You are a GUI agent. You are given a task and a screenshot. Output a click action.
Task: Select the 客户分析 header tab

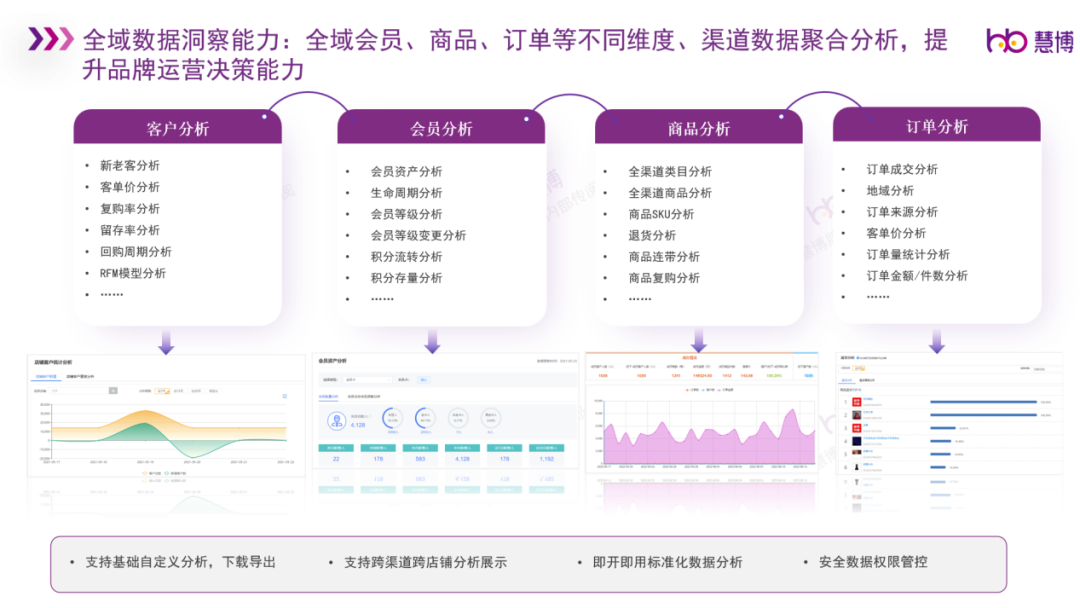coord(177,128)
